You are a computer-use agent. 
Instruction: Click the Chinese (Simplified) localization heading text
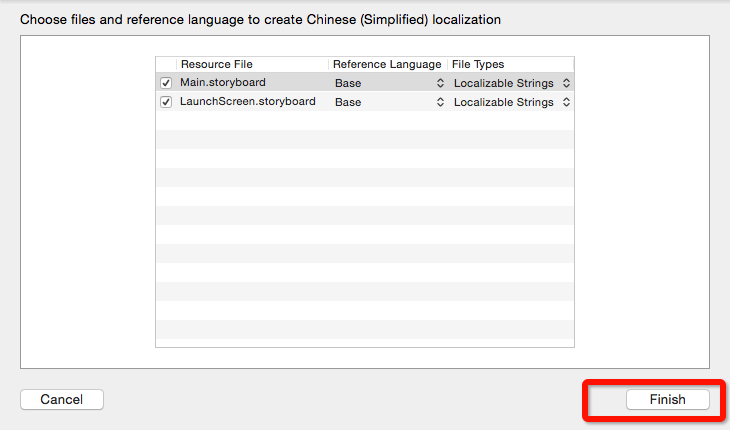(260, 19)
